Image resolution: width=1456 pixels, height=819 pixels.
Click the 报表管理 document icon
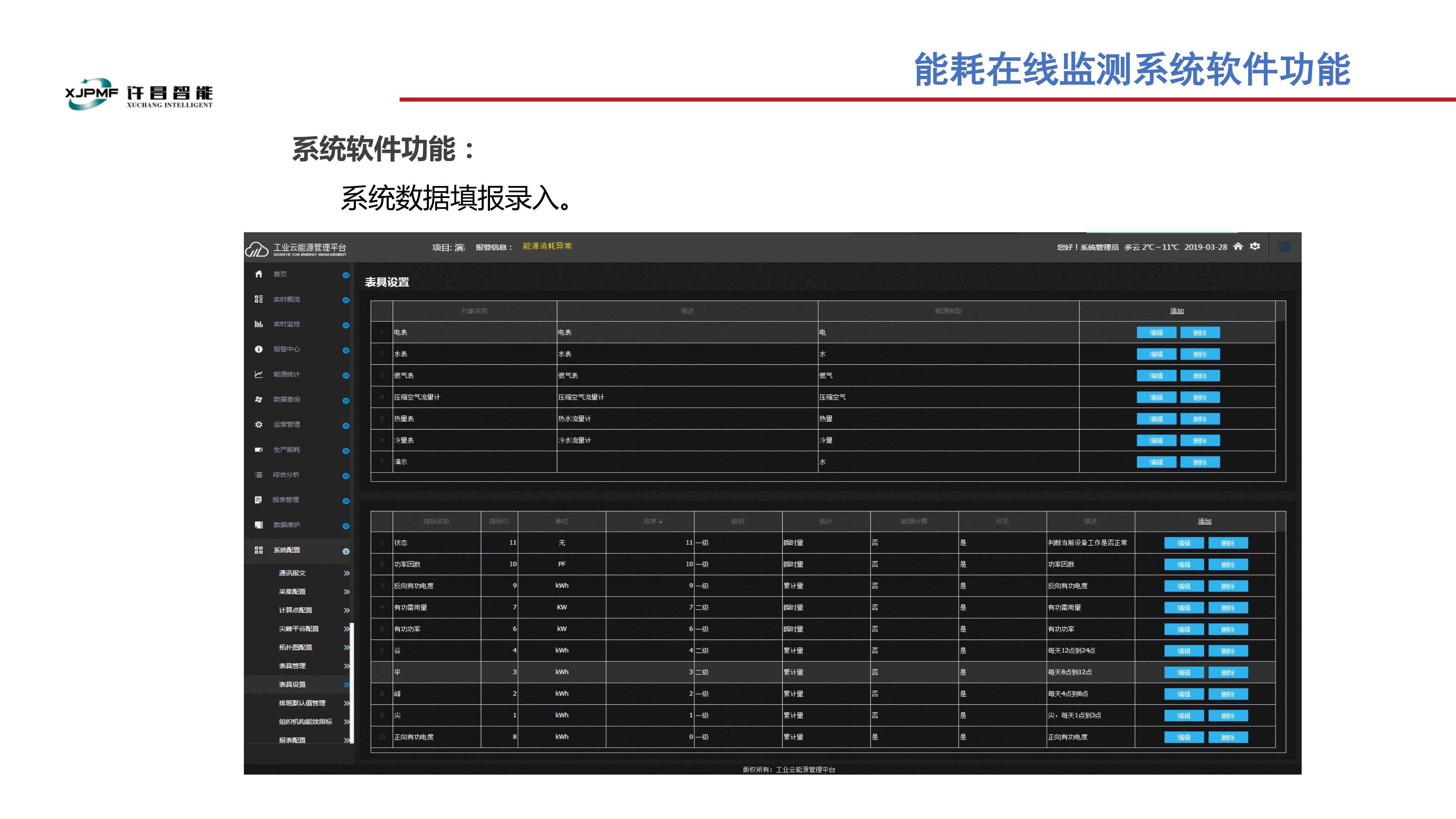258,500
